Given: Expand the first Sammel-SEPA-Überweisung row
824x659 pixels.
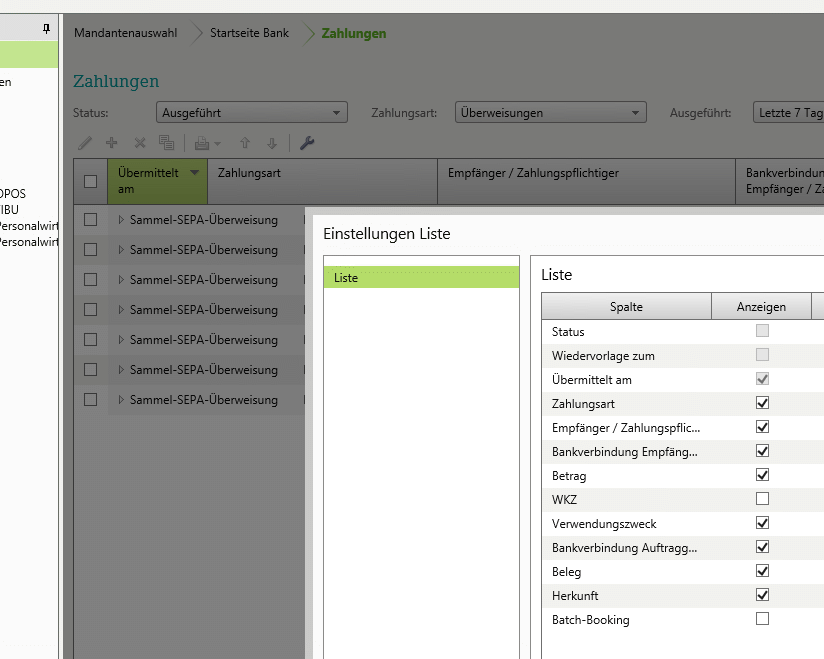Looking at the screenshot, I should click(121, 220).
